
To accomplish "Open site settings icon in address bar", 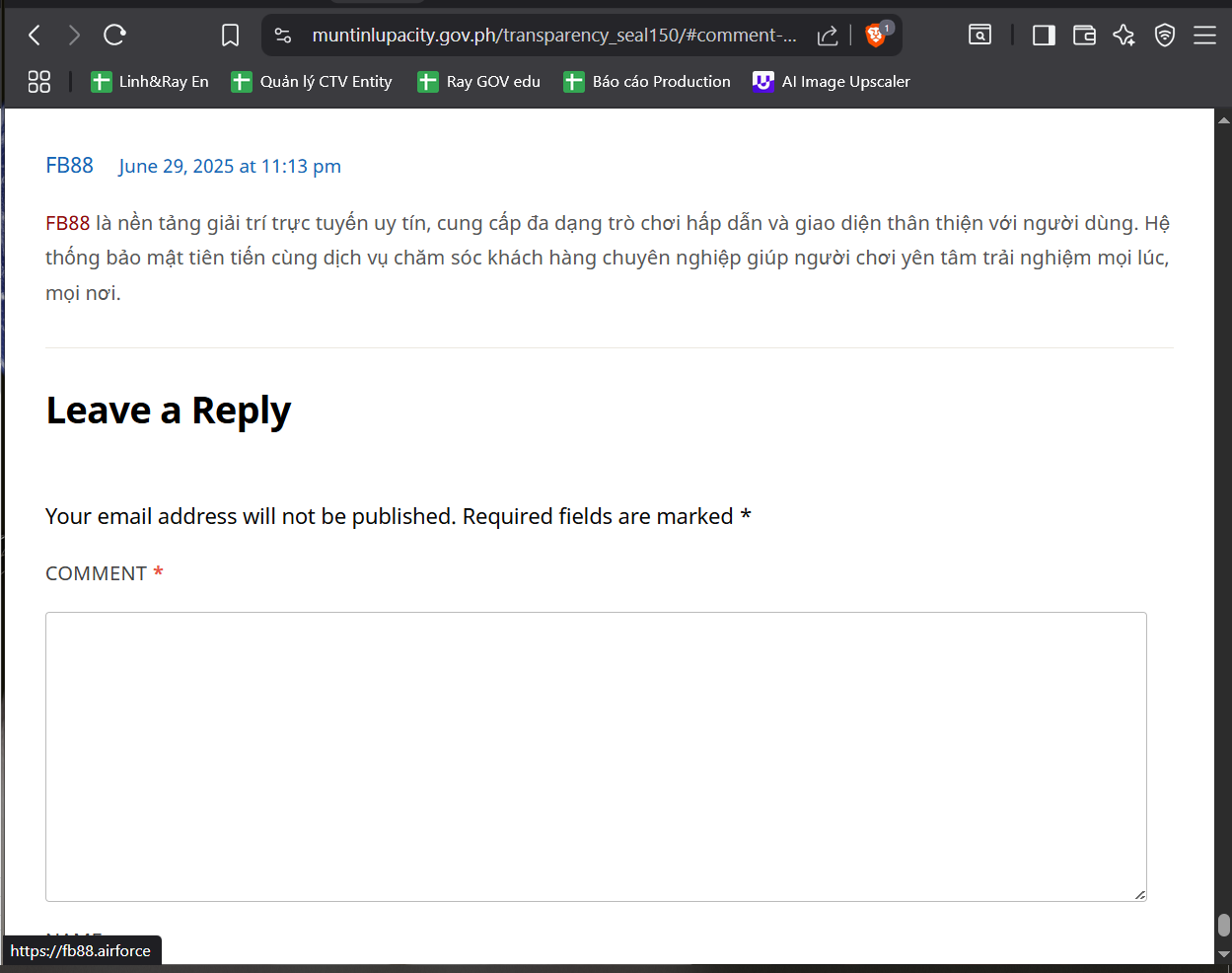I will tap(283, 36).
